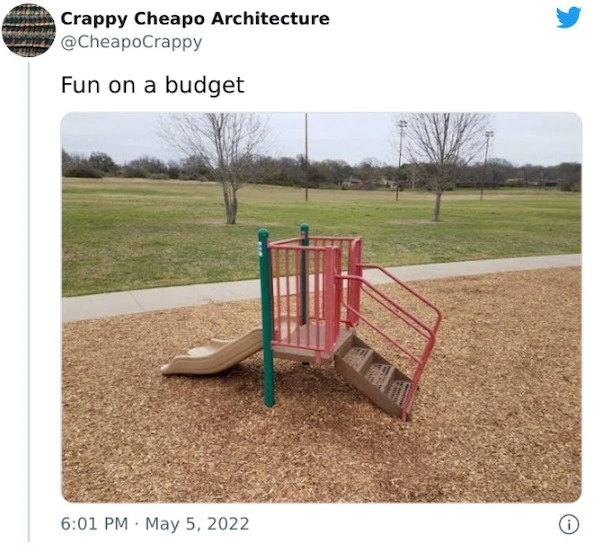The image size is (600, 545).
Task: Click the tall green post on the playground
Action: click(266, 318)
